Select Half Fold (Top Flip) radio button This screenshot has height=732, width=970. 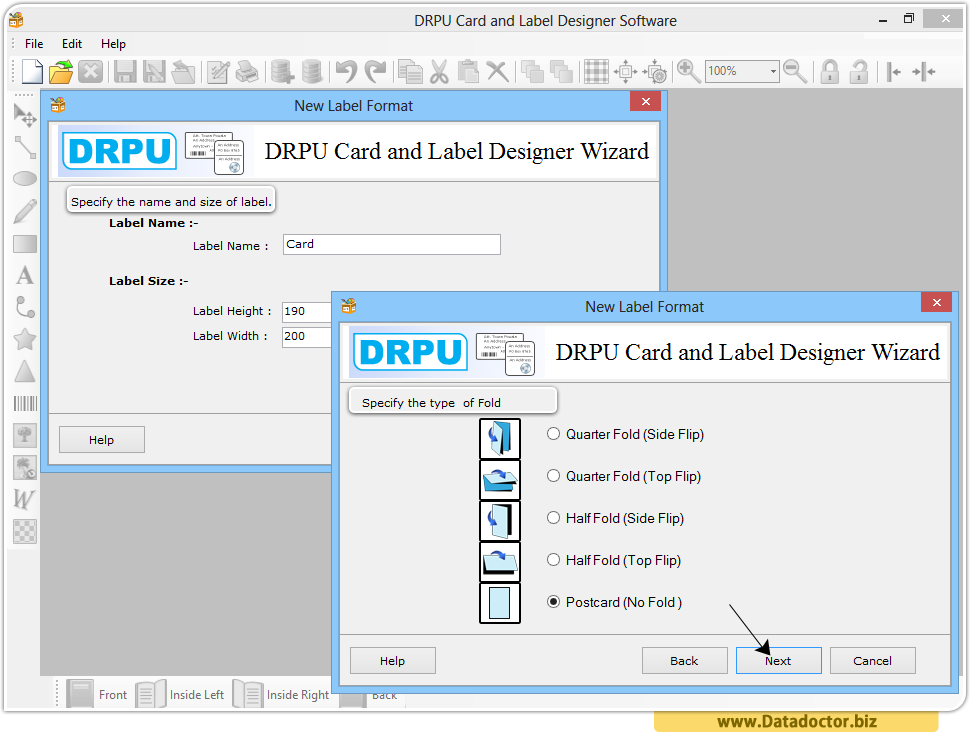tap(553, 560)
